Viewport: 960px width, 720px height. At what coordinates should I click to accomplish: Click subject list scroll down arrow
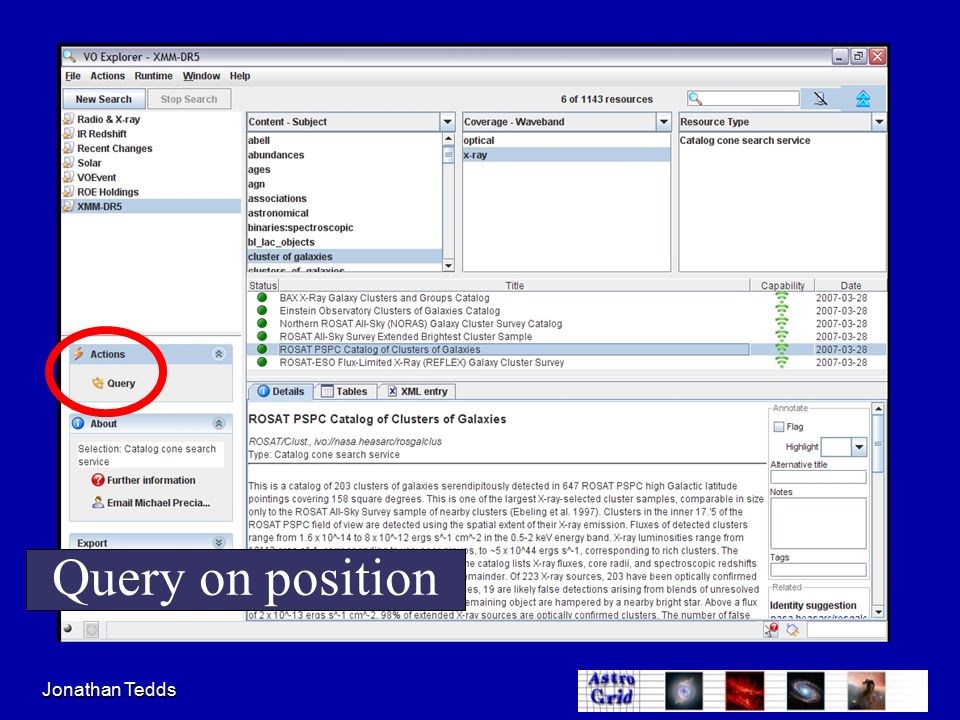[x=448, y=265]
